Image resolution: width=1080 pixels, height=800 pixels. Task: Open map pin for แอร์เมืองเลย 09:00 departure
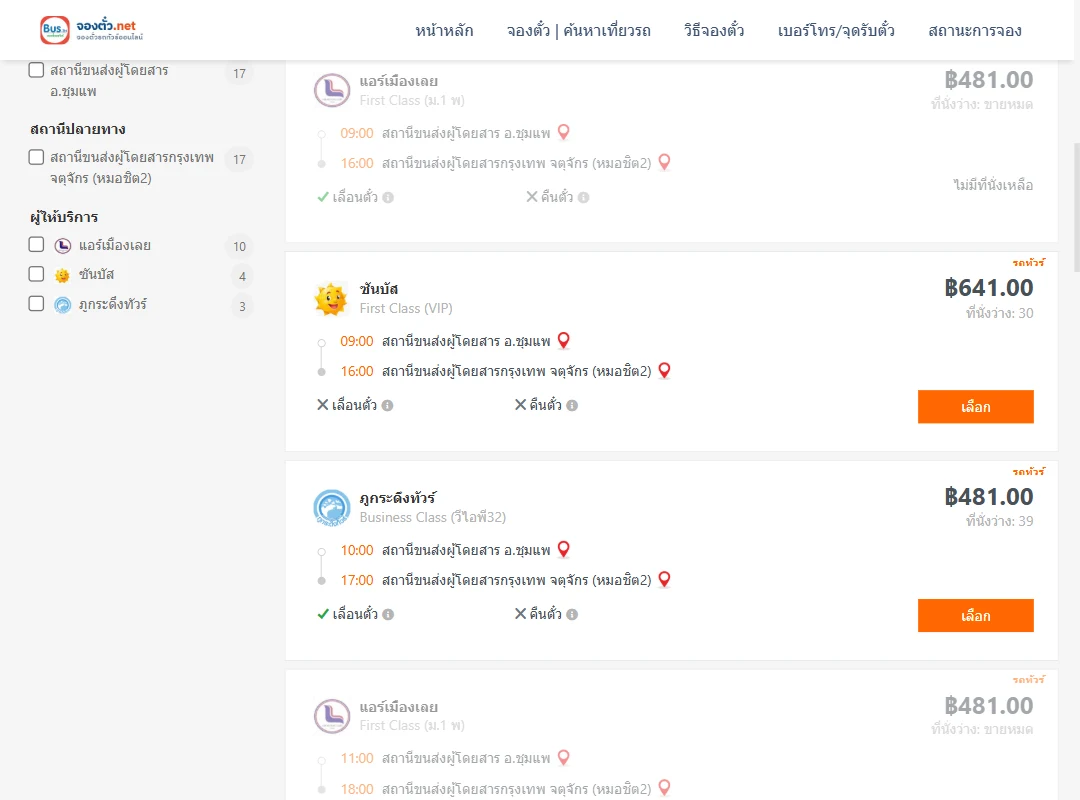tap(563, 132)
